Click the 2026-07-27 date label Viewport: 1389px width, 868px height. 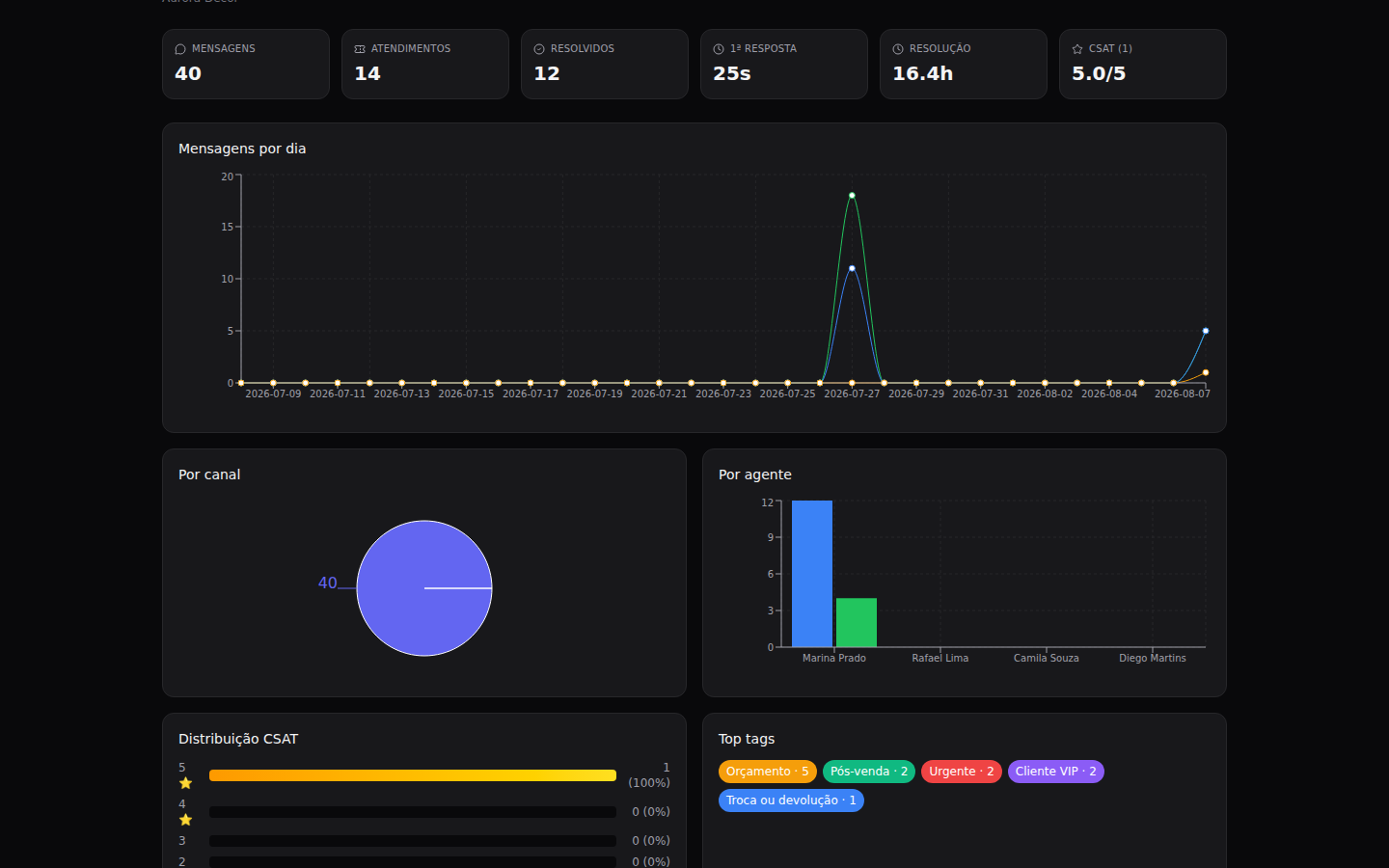coord(852,393)
